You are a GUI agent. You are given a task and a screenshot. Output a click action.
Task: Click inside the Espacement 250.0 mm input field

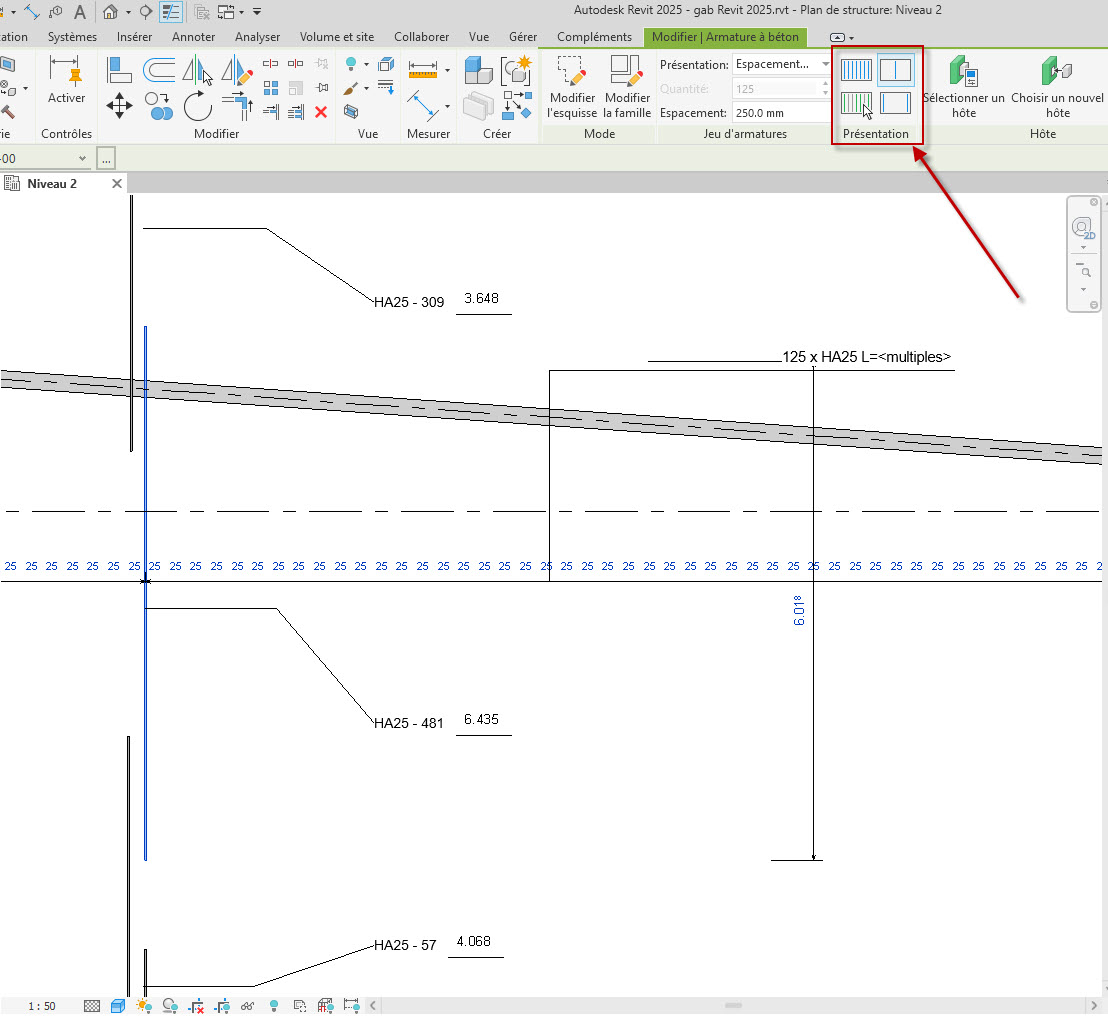[780, 113]
